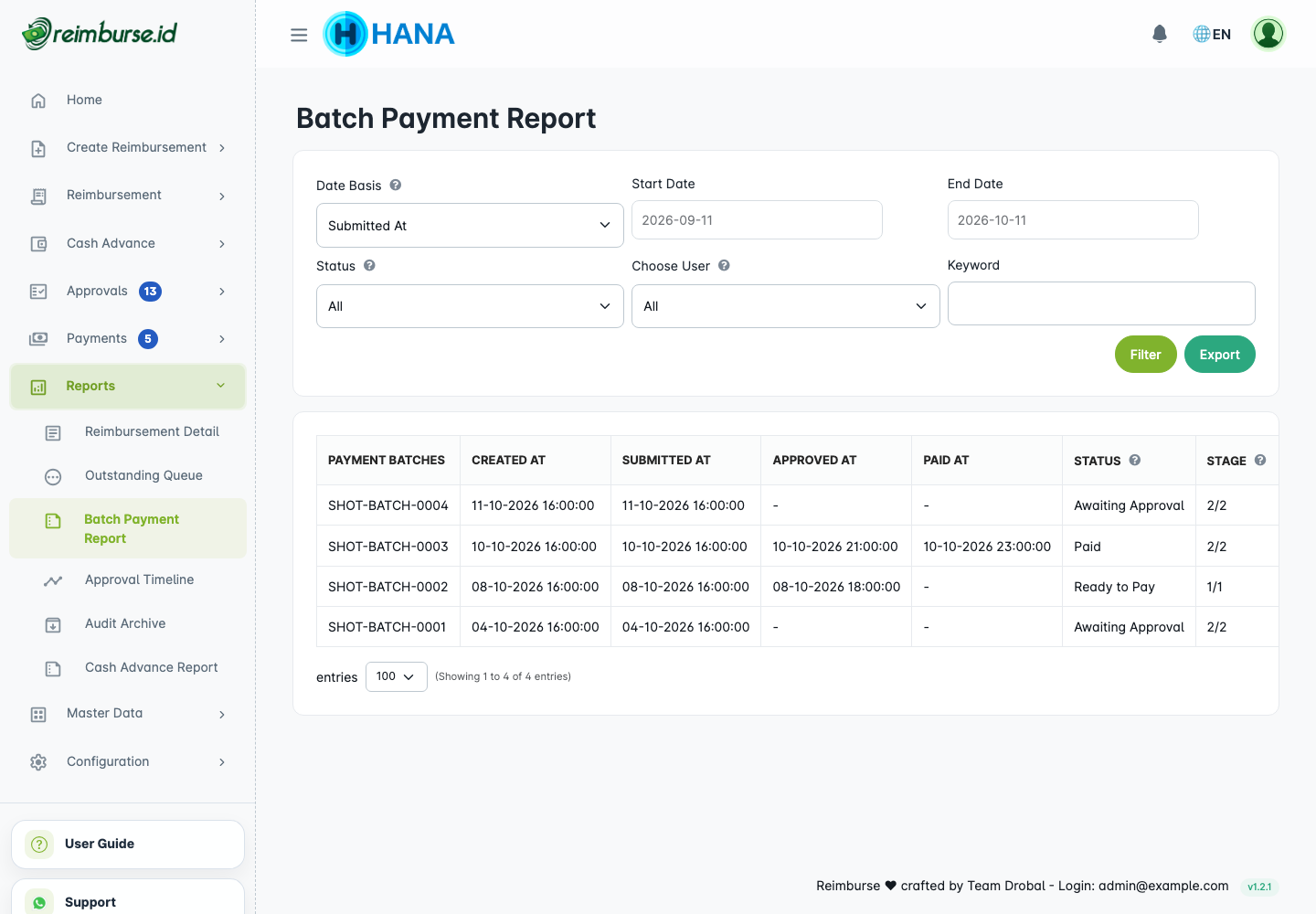Click the Filter button
Image resolution: width=1316 pixels, height=914 pixels.
[x=1145, y=355]
